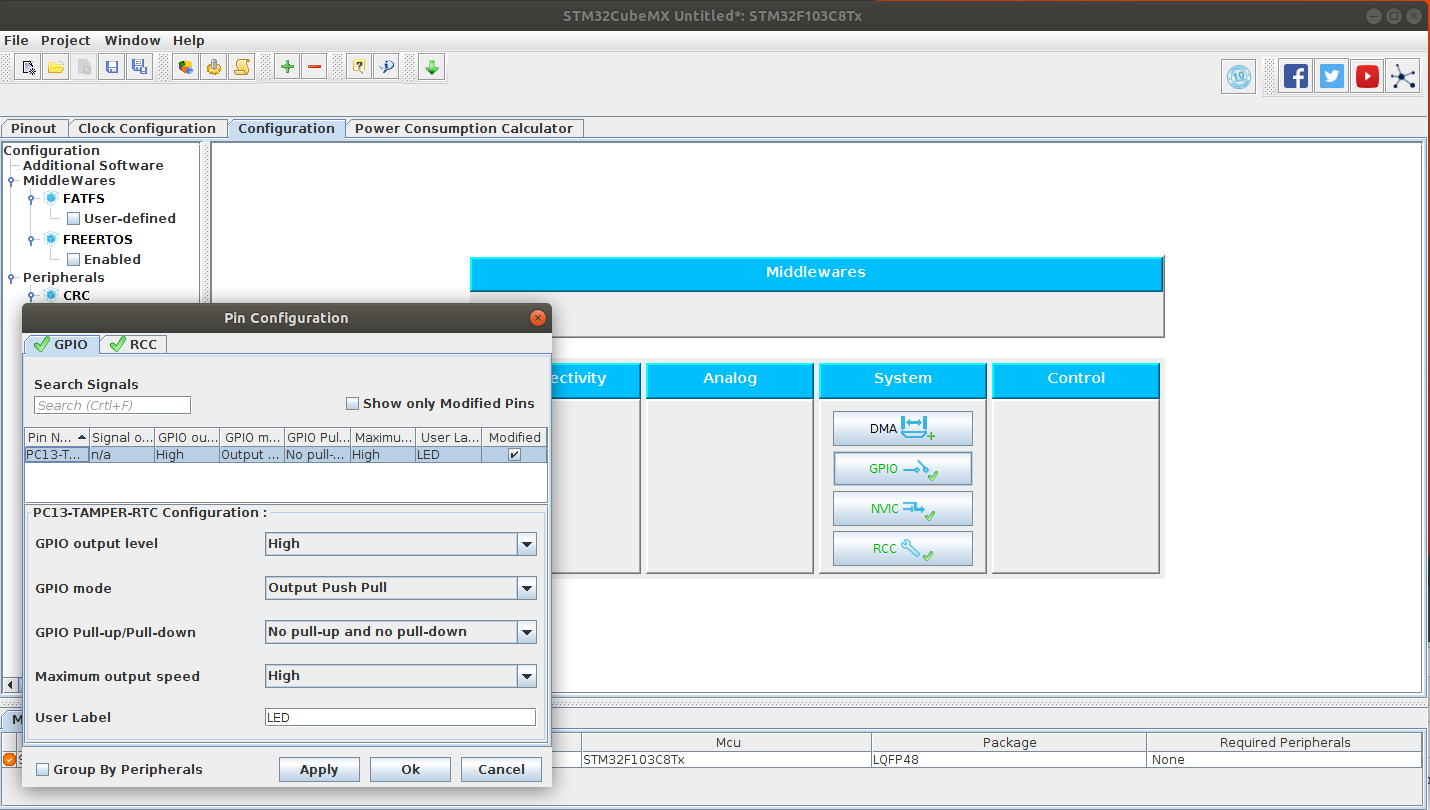Toggle Show only Modified Pins checkbox

pyautogui.click(x=352, y=404)
